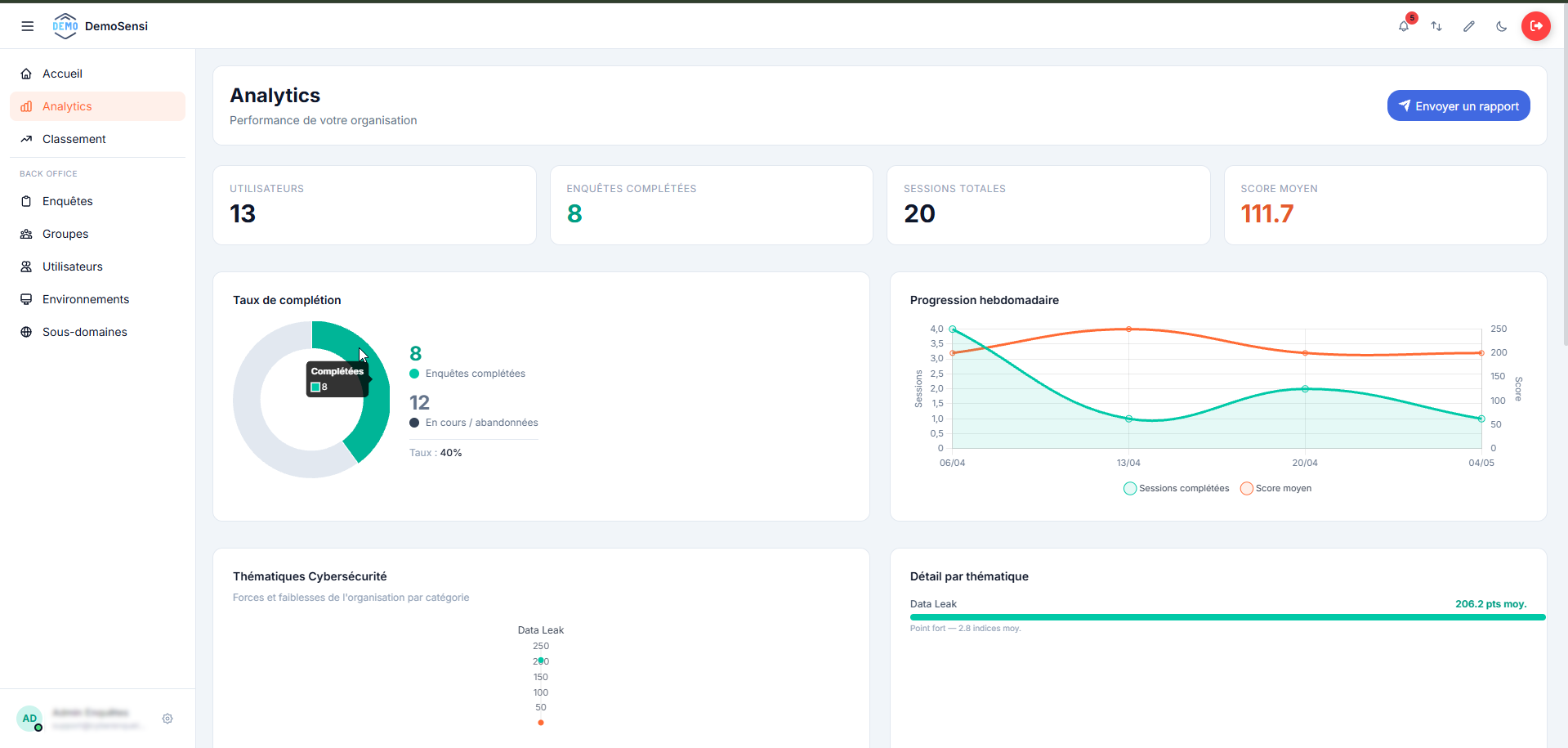Click the Taux : 40% text
The height and width of the screenshot is (748, 1568).
(436, 453)
